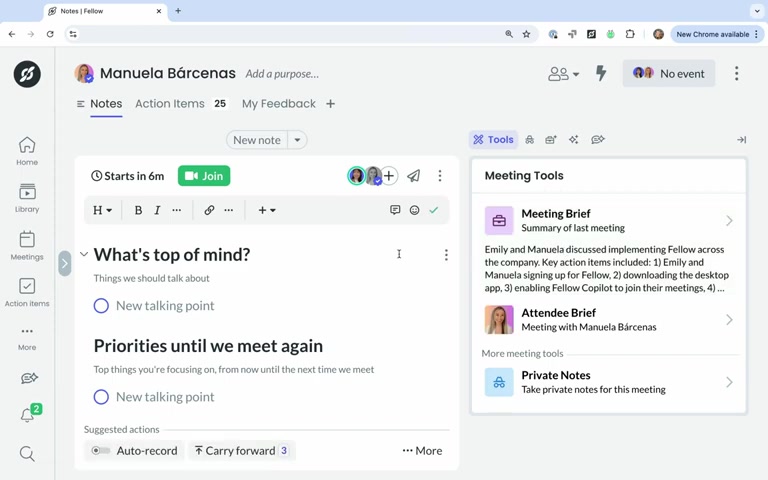
Task: Check the talking point under What's top of mind
Action: coord(101,306)
